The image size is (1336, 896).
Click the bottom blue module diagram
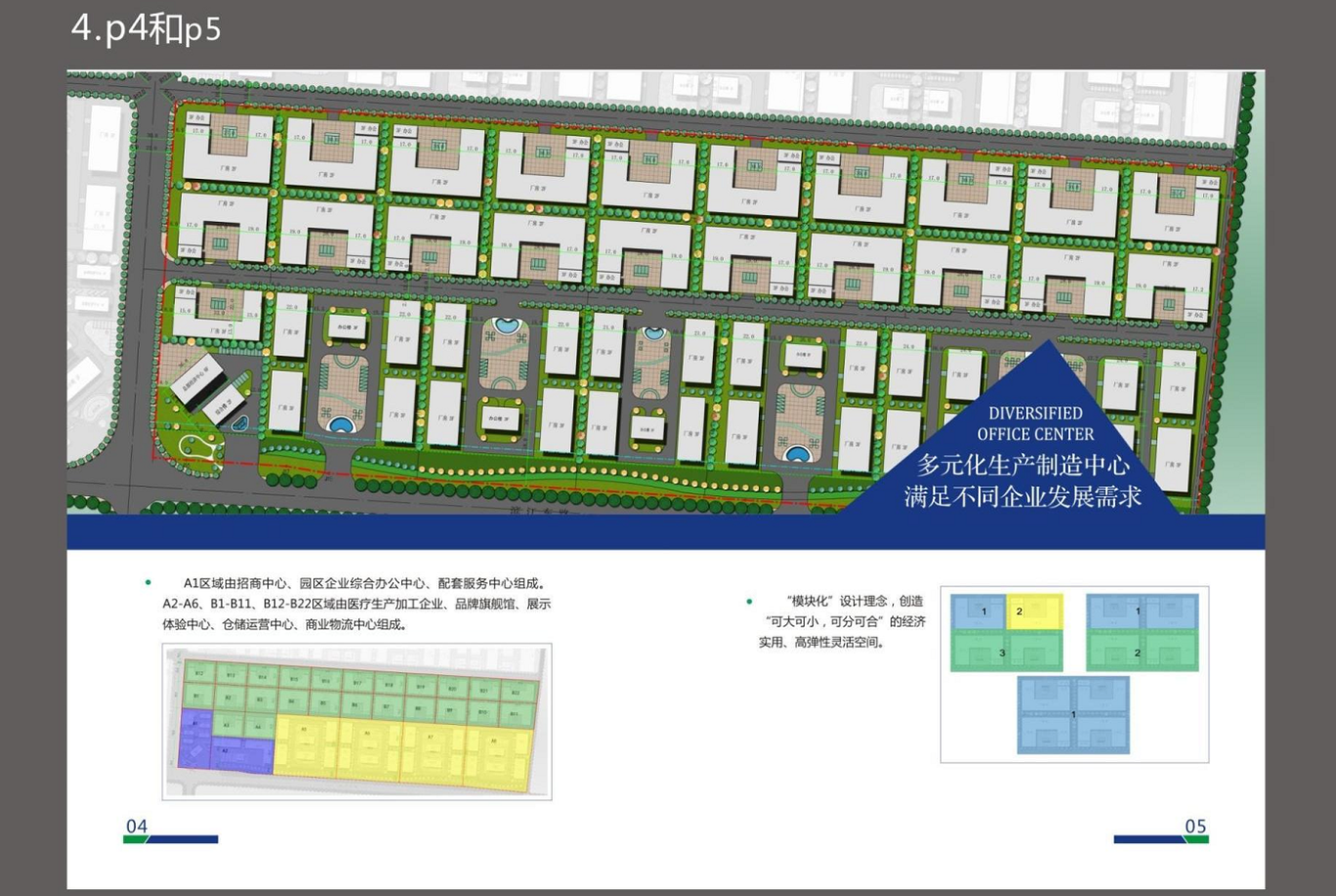1073,715
